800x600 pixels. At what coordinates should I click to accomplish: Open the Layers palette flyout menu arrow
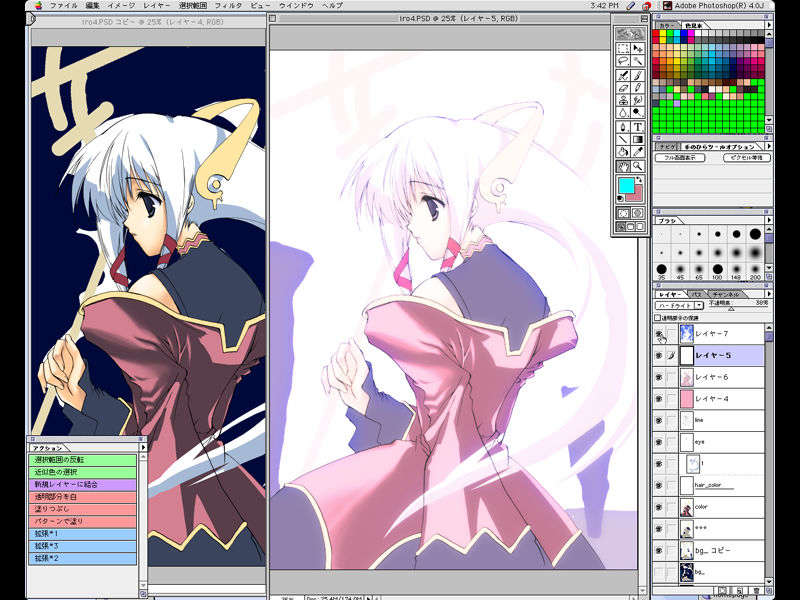(768, 294)
